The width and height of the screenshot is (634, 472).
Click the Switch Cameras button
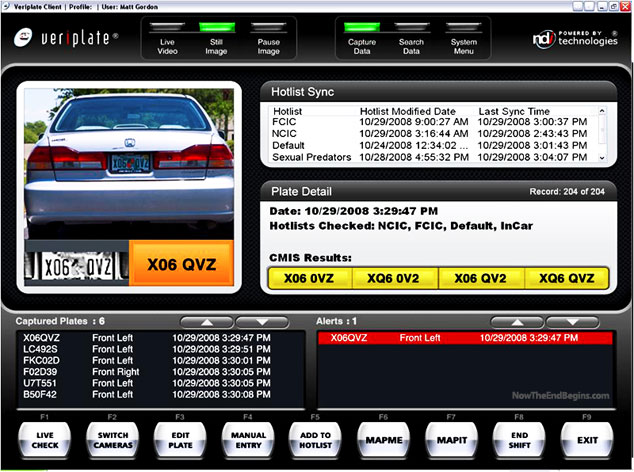click(111, 438)
